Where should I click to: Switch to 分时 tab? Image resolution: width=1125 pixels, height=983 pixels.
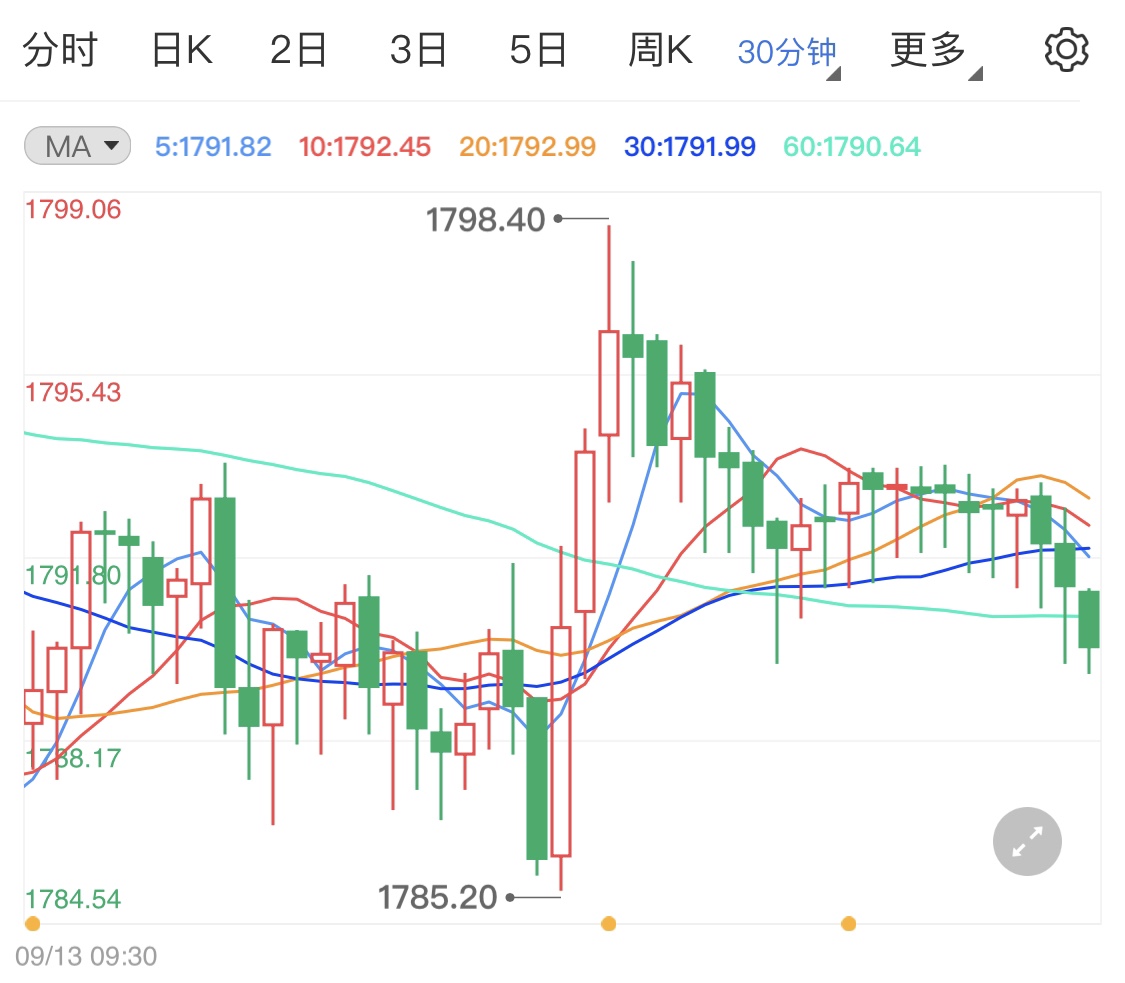click(x=60, y=50)
